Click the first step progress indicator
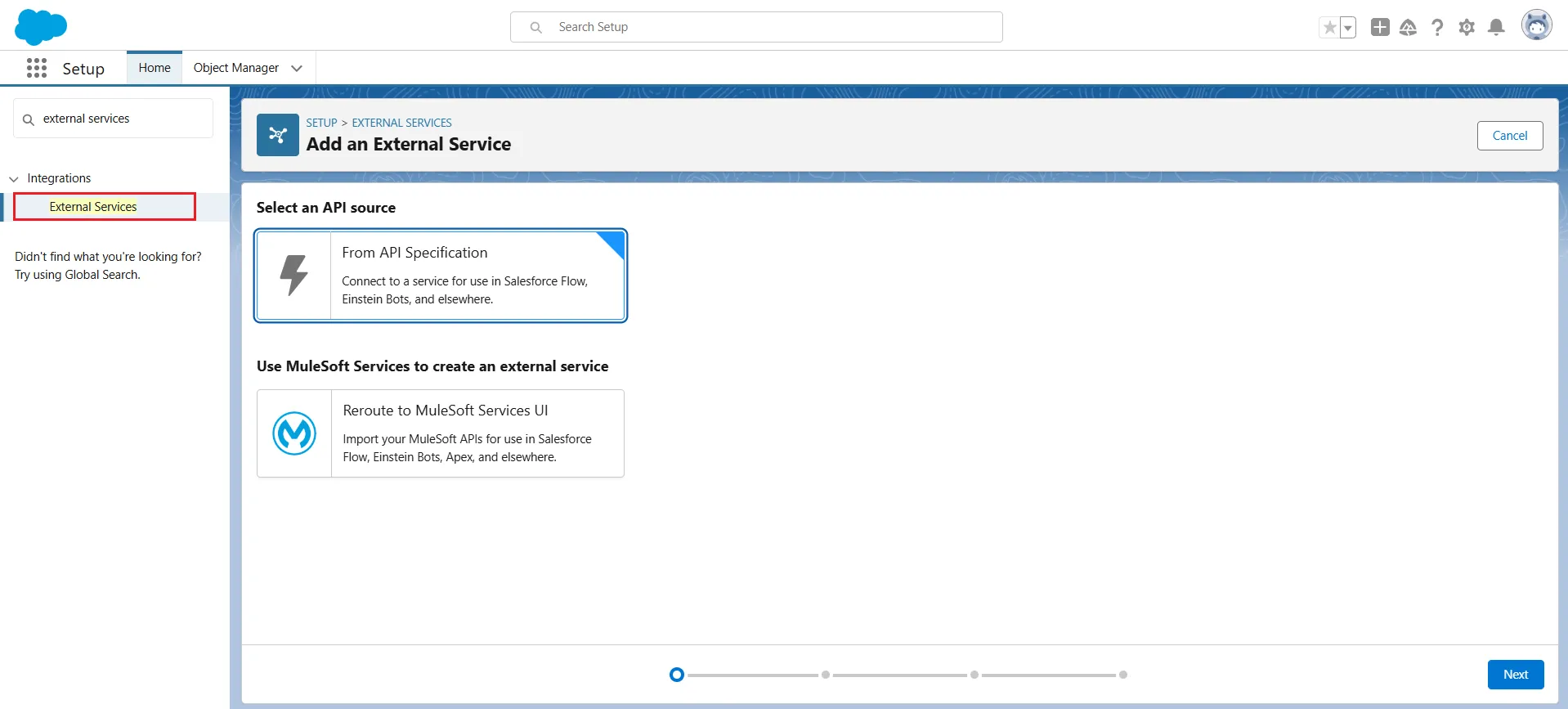The height and width of the screenshot is (709, 1568). (676, 675)
